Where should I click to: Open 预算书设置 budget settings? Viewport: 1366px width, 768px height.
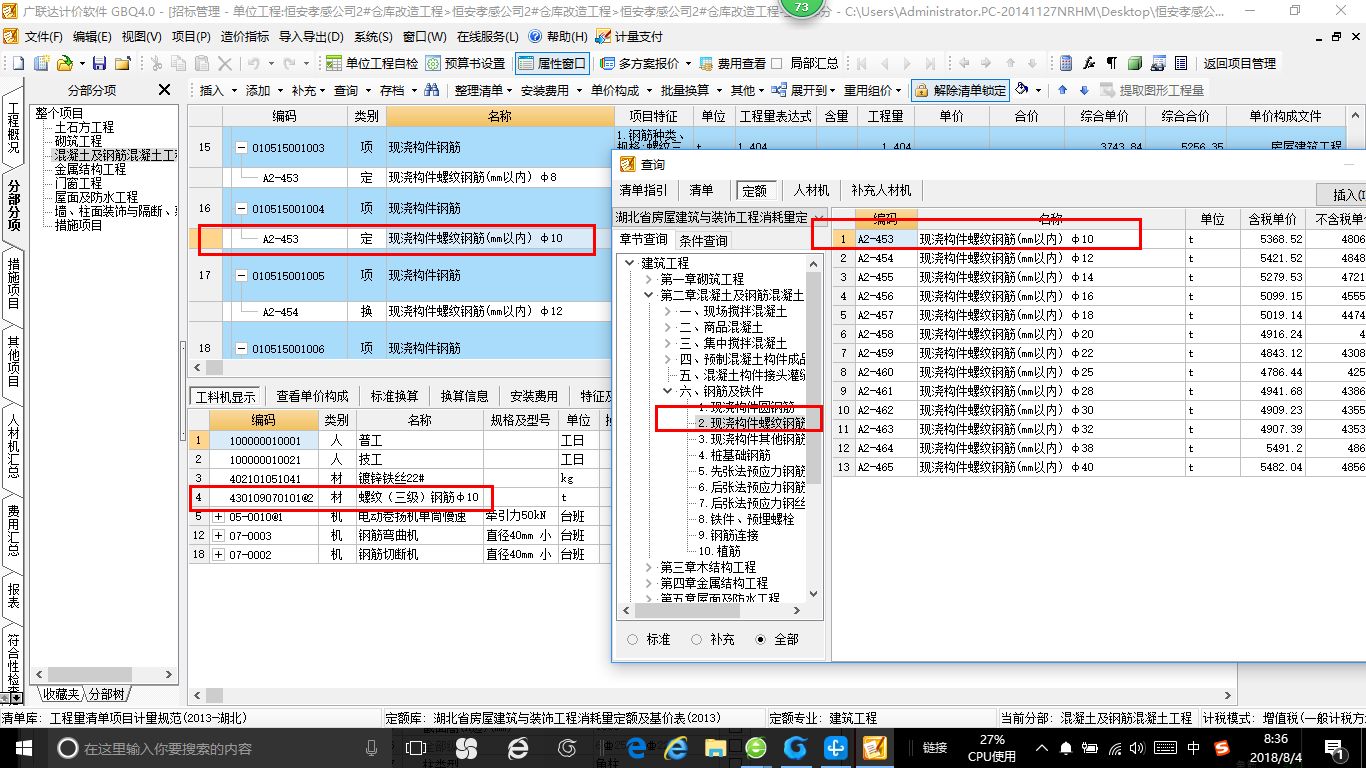[x=465, y=63]
